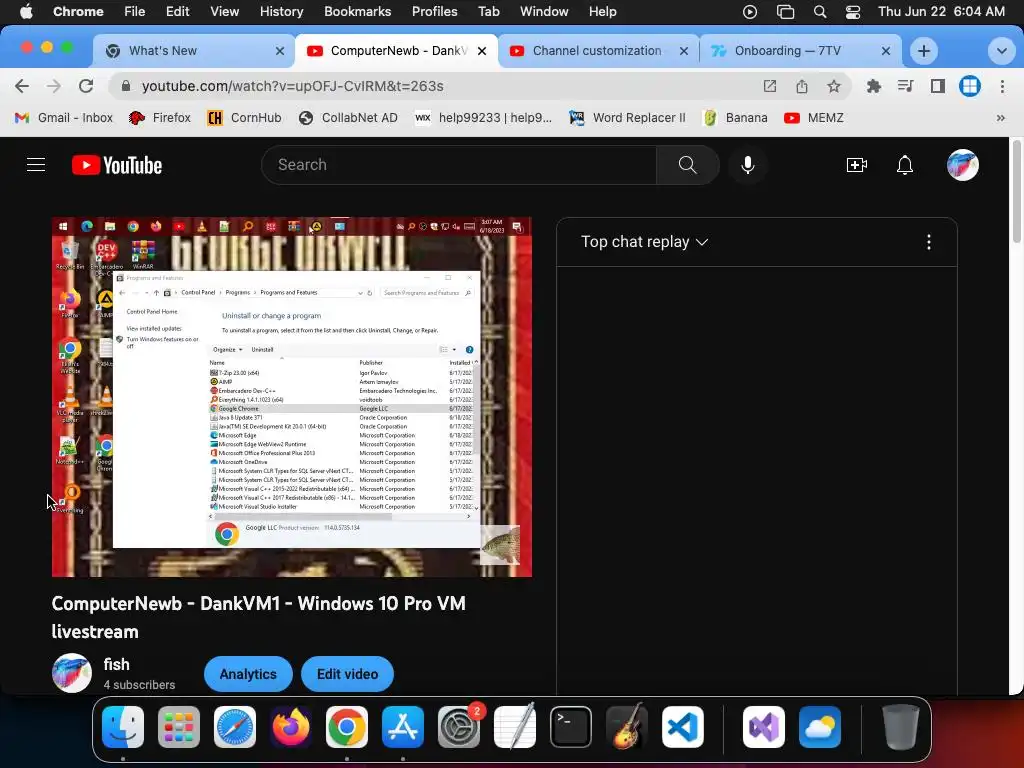Switch to the Channel customization tab
The width and height of the screenshot is (1024, 768).
(599, 51)
